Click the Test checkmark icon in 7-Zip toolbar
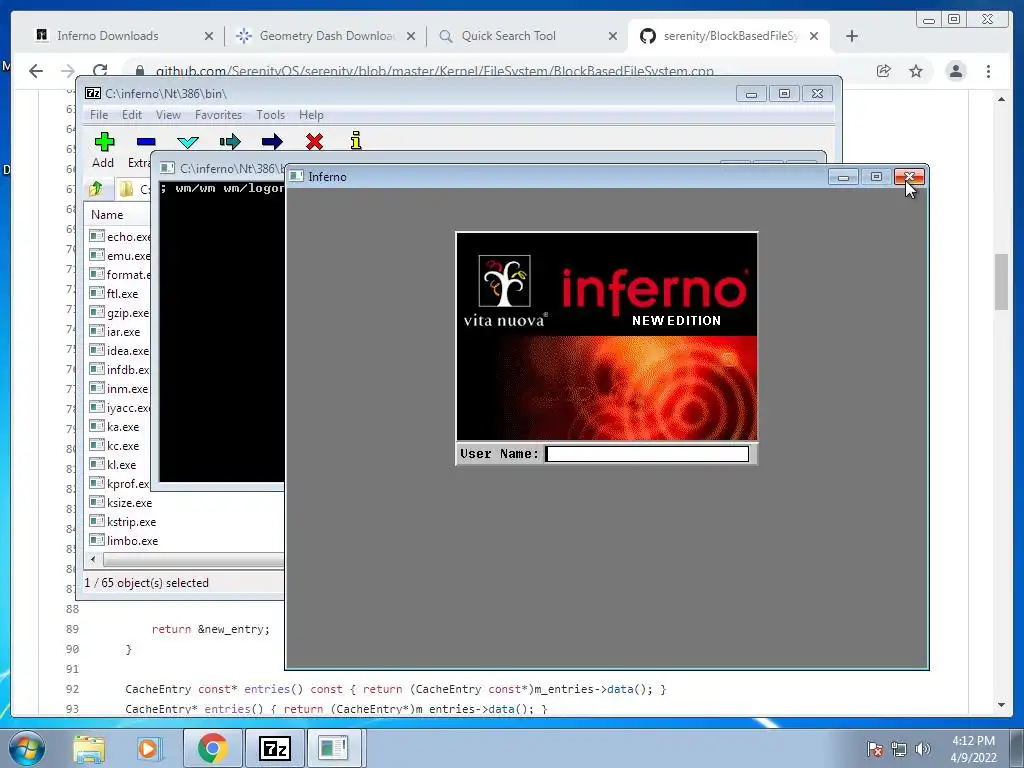 pos(188,142)
